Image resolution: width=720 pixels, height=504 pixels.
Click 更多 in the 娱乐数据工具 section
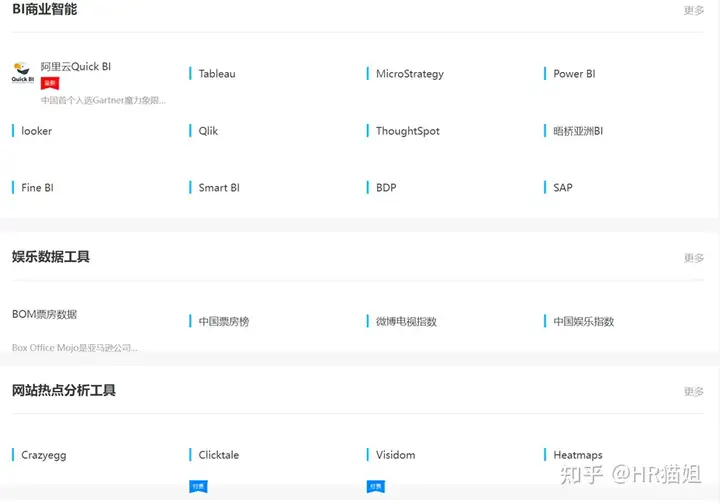pos(693,258)
